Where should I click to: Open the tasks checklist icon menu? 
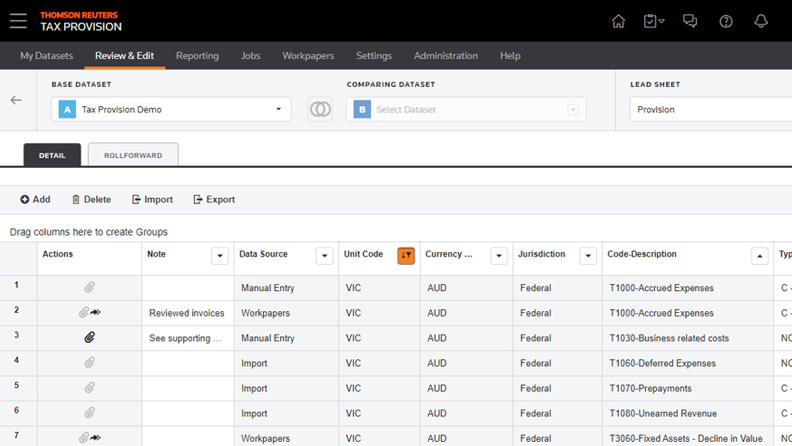click(x=653, y=21)
